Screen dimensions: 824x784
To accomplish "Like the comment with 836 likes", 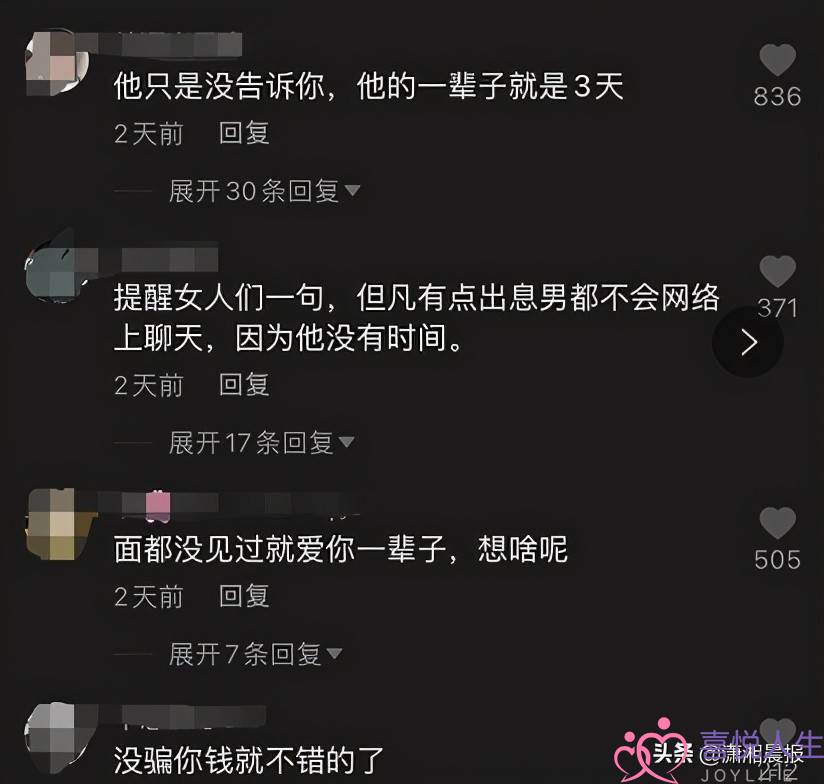I will [777, 60].
